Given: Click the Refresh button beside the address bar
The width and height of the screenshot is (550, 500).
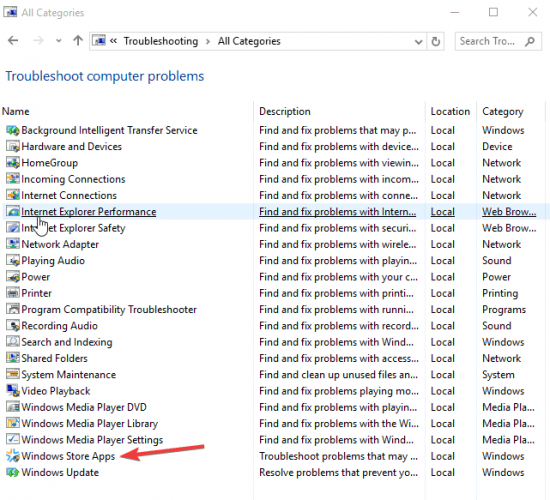Looking at the screenshot, I should (436, 41).
